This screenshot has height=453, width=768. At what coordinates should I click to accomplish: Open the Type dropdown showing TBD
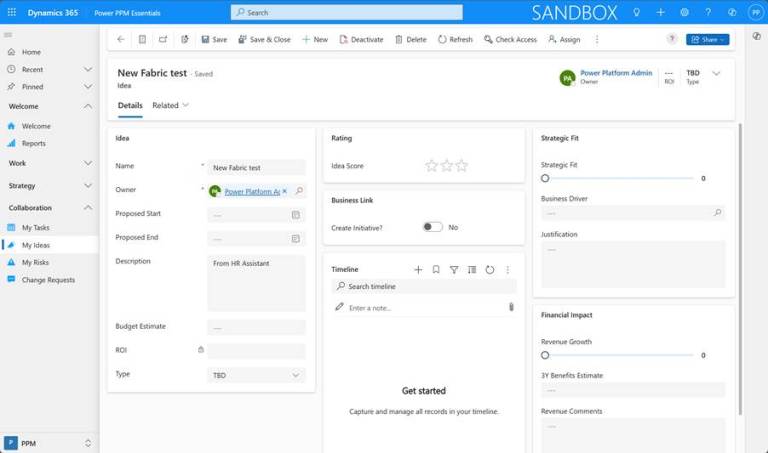[256, 375]
